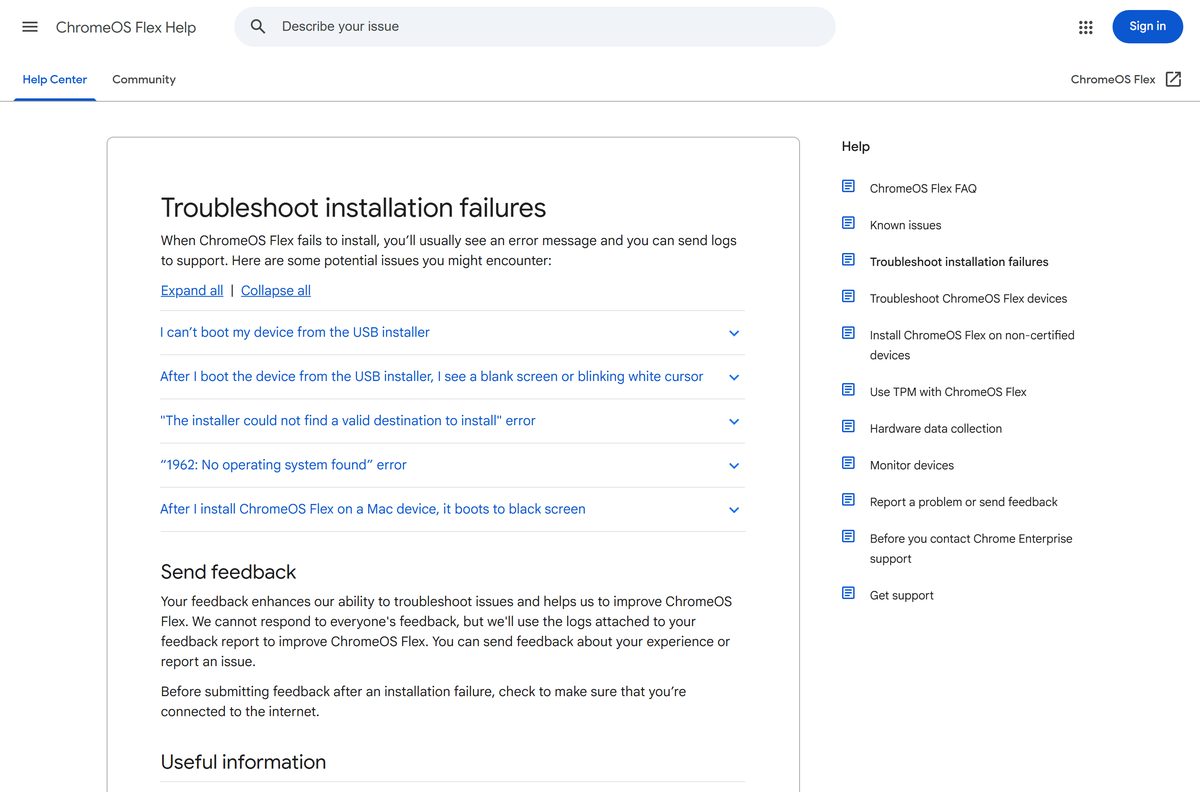Click the "Troubleshoot installation failures" page heading

[x=354, y=208]
